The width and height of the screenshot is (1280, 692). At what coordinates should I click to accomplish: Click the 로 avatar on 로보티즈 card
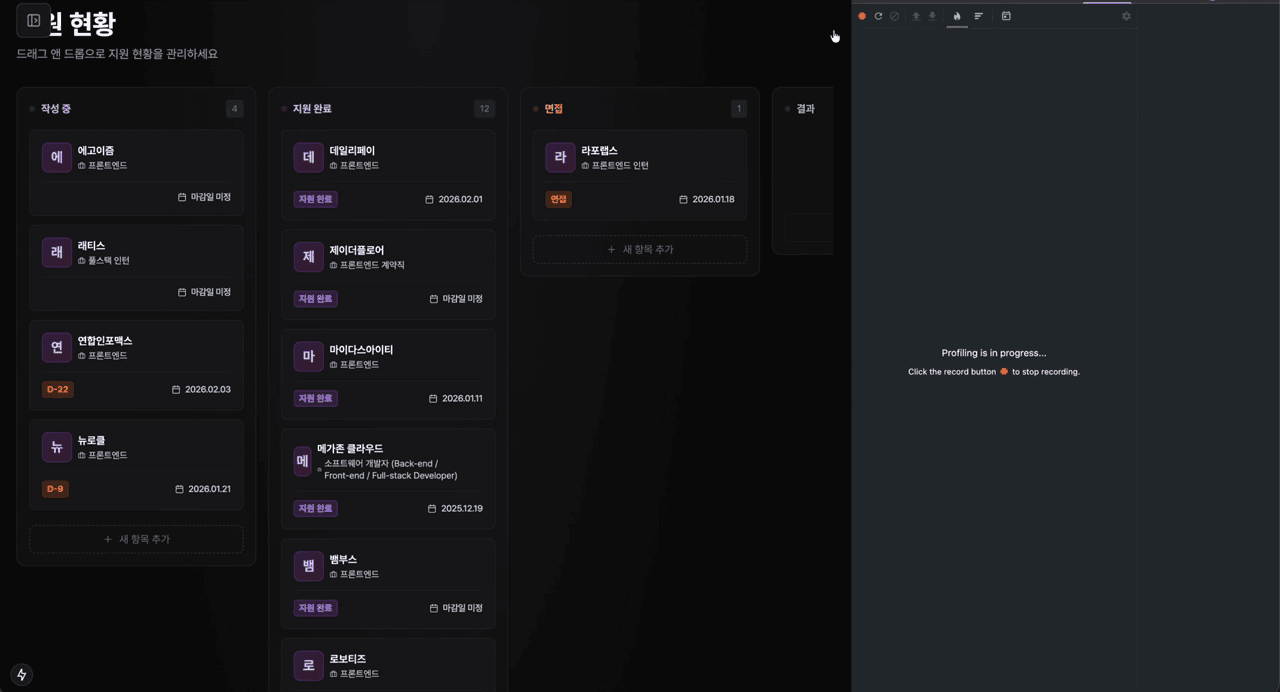coord(308,666)
